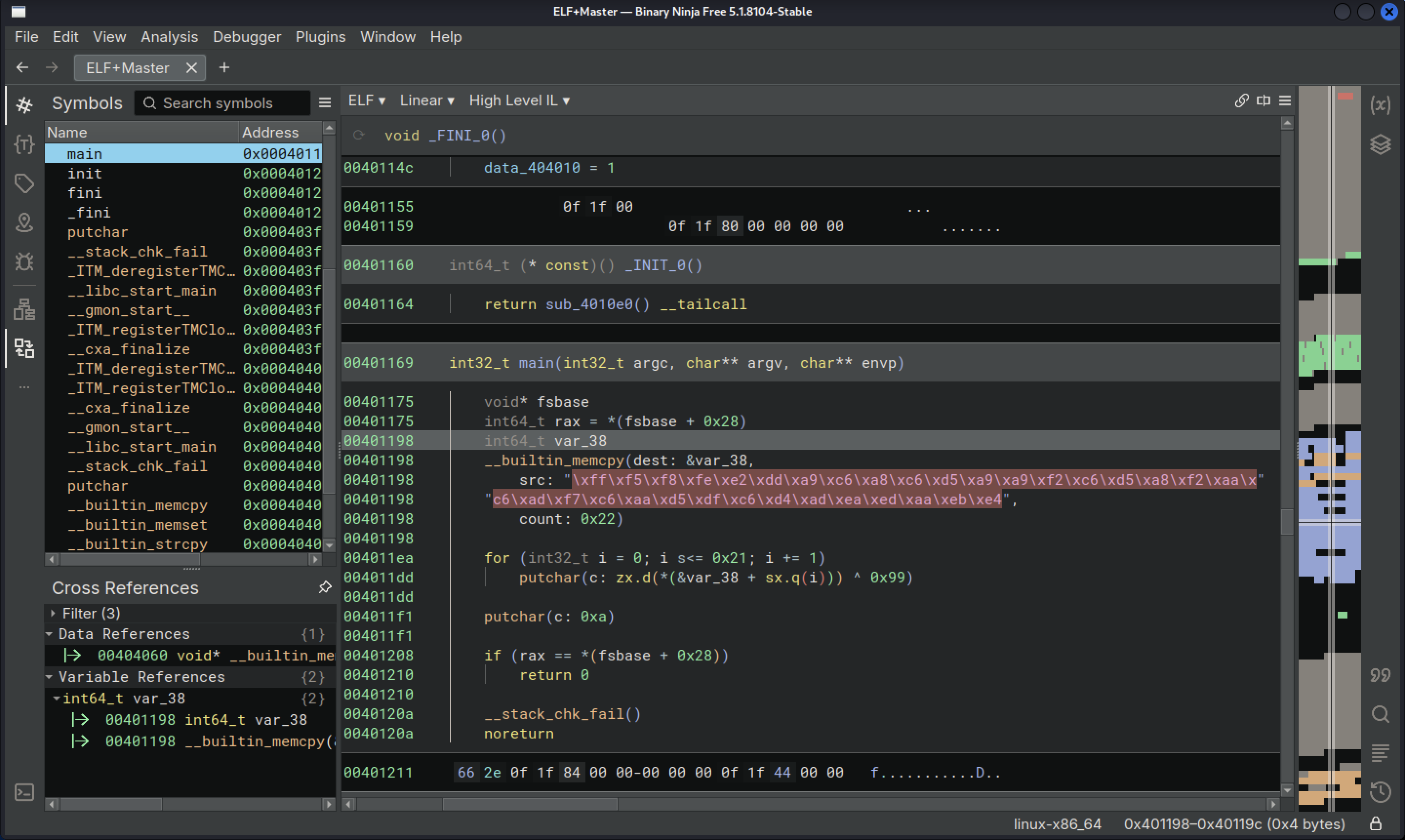The image size is (1405, 840).
Task: Open the Tags sidebar icon
Action: pyautogui.click(x=24, y=183)
